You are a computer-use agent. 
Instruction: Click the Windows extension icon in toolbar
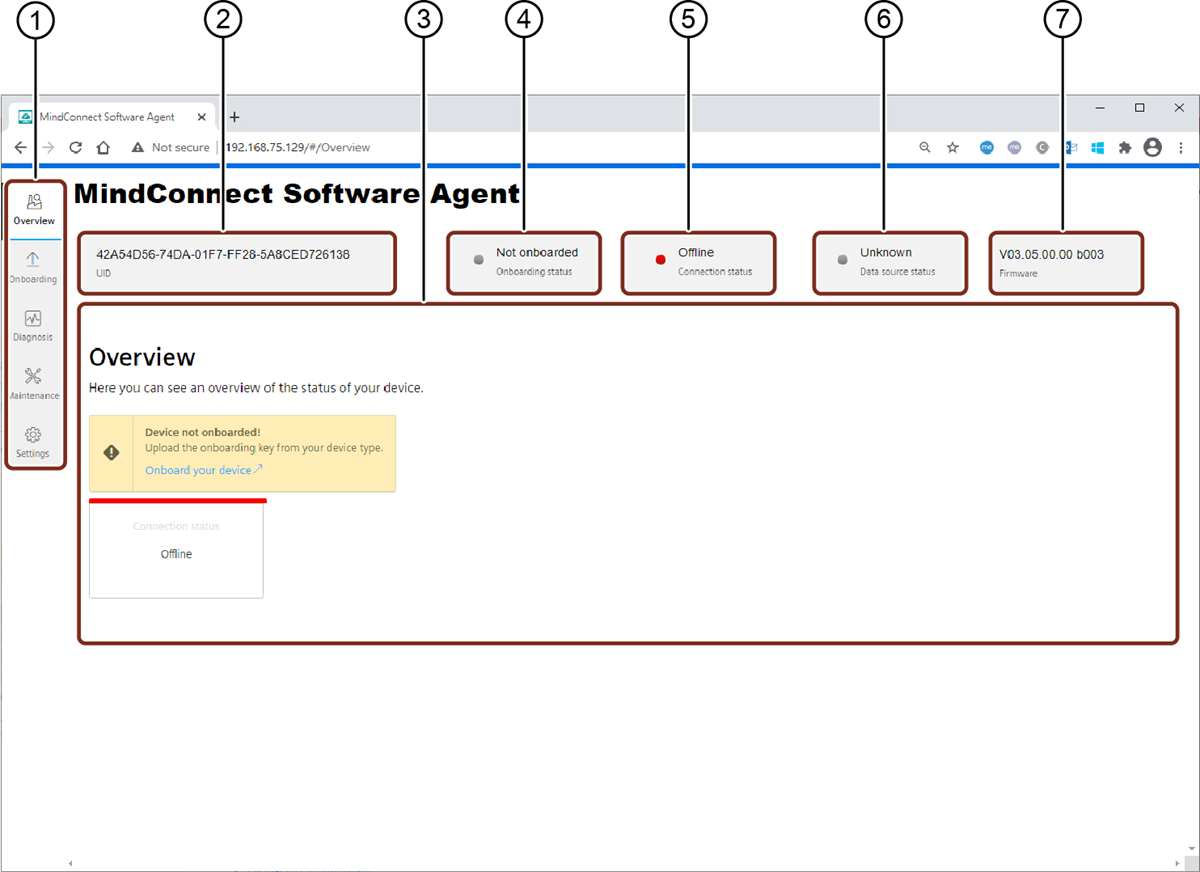click(x=1097, y=147)
